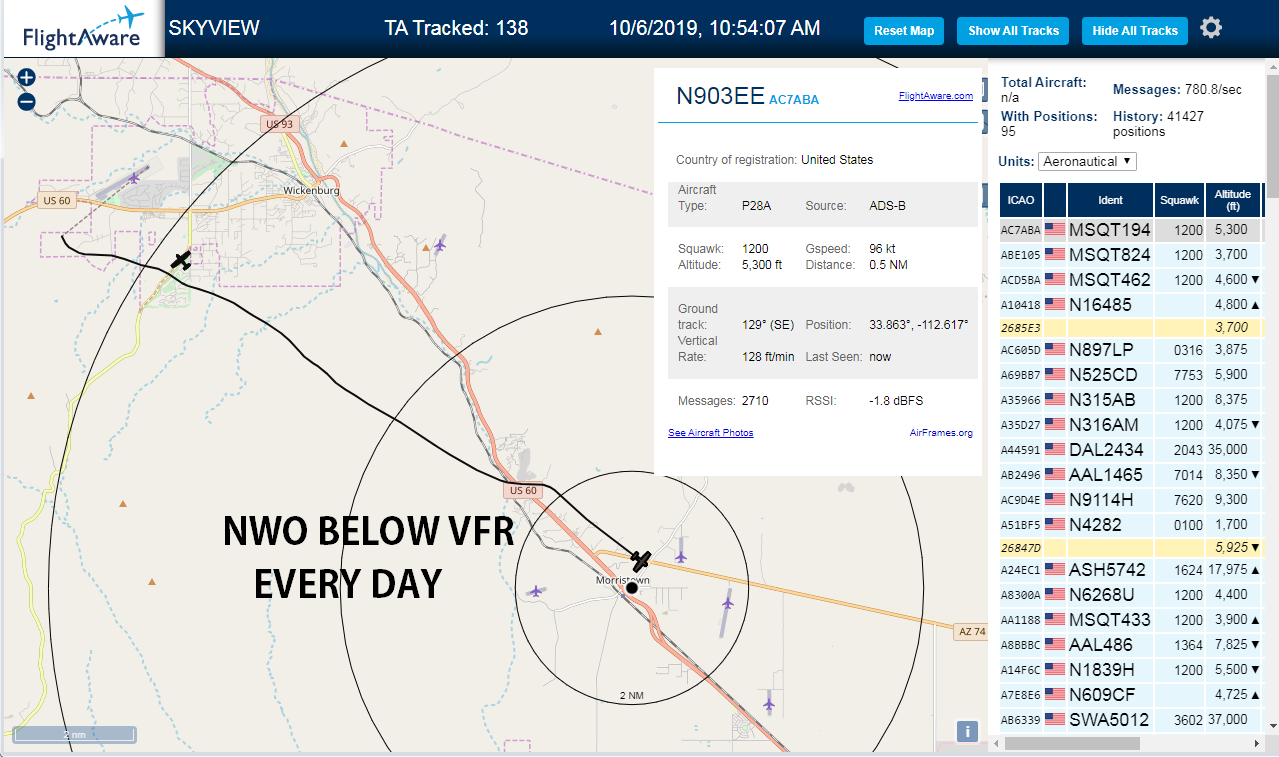Select the MSQT824 aircraft row
The width and height of the screenshot is (1279, 757).
(x=1131, y=255)
